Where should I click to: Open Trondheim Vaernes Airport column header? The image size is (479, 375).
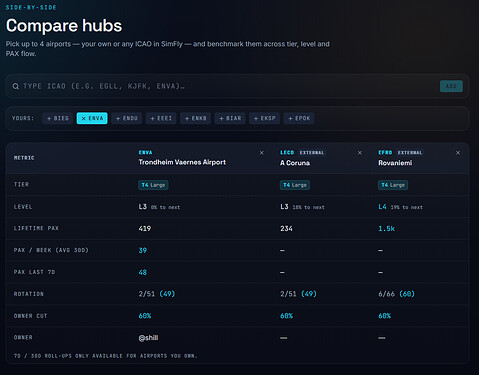pos(182,162)
